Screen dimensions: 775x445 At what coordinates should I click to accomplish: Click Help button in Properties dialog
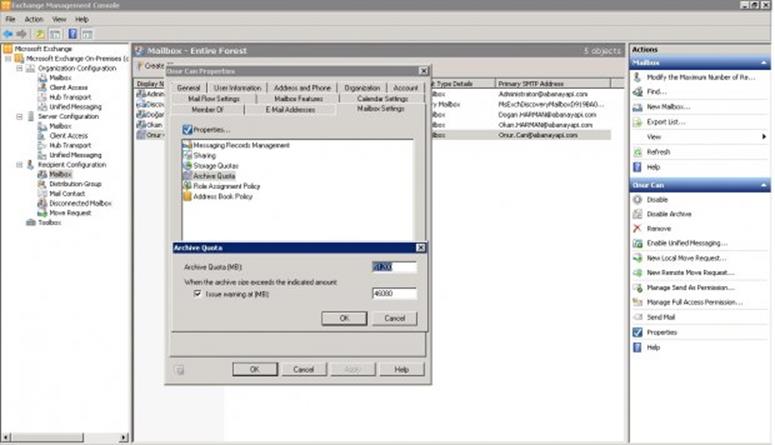click(x=401, y=369)
